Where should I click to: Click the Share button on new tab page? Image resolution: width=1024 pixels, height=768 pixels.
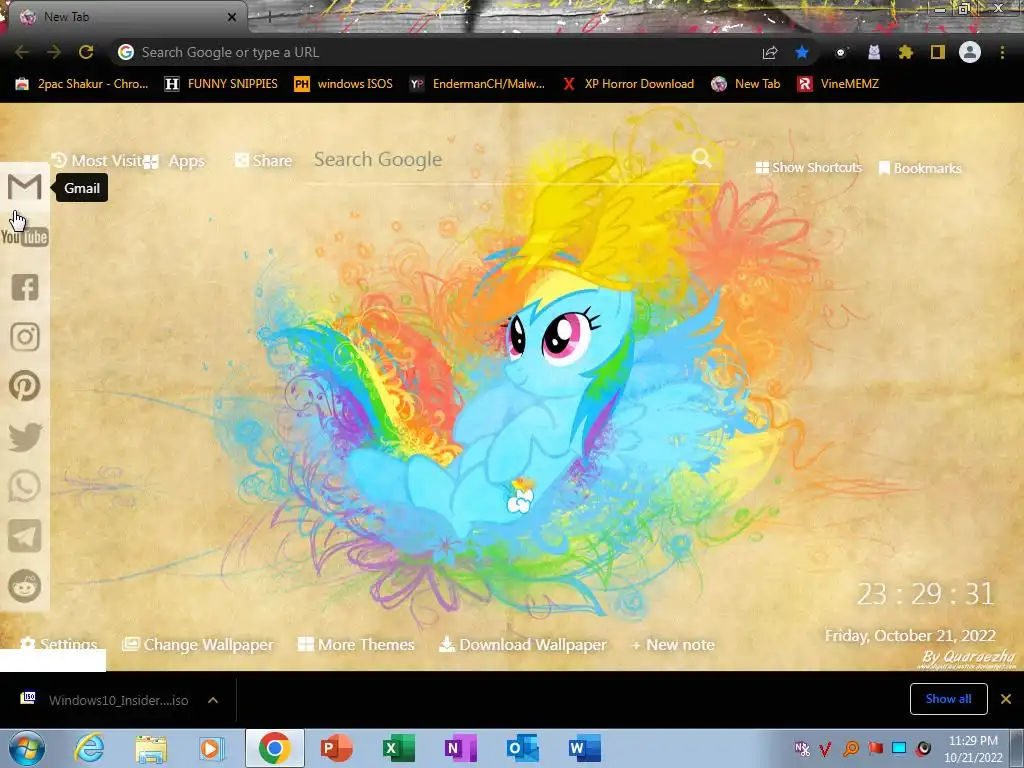click(263, 161)
